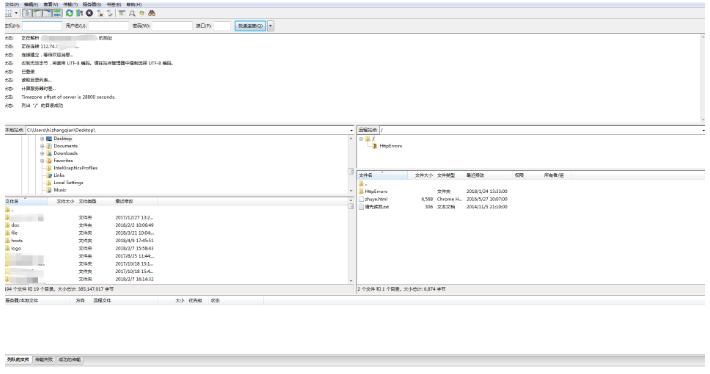Cancel current operation with black X icon

tap(90, 13)
